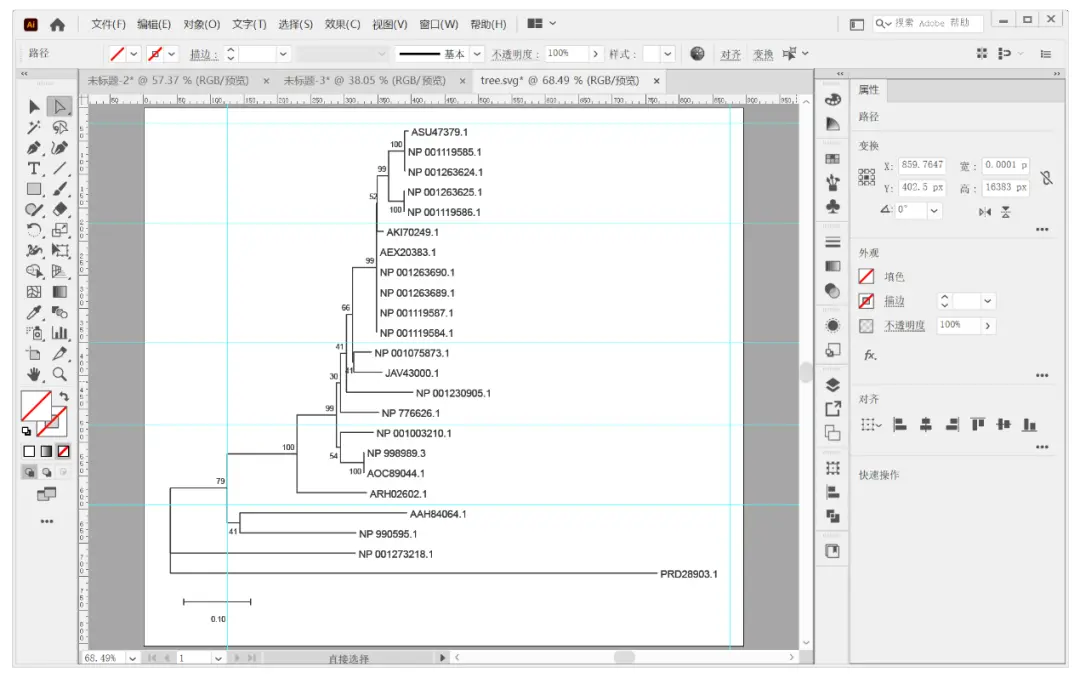Click the 对齐 button in control bar

pyautogui.click(x=730, y=54)
